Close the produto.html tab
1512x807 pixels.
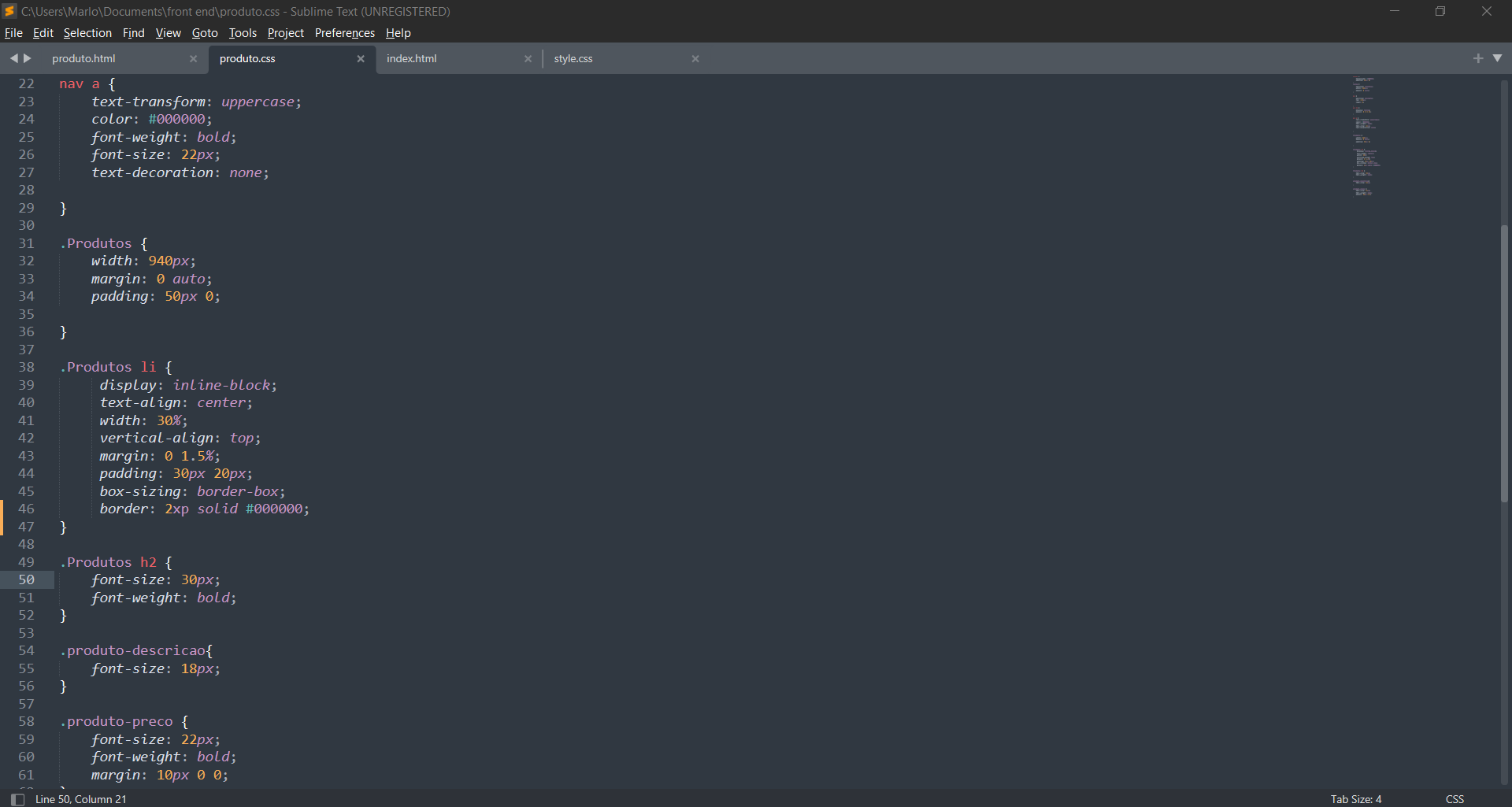pos(194,59)
